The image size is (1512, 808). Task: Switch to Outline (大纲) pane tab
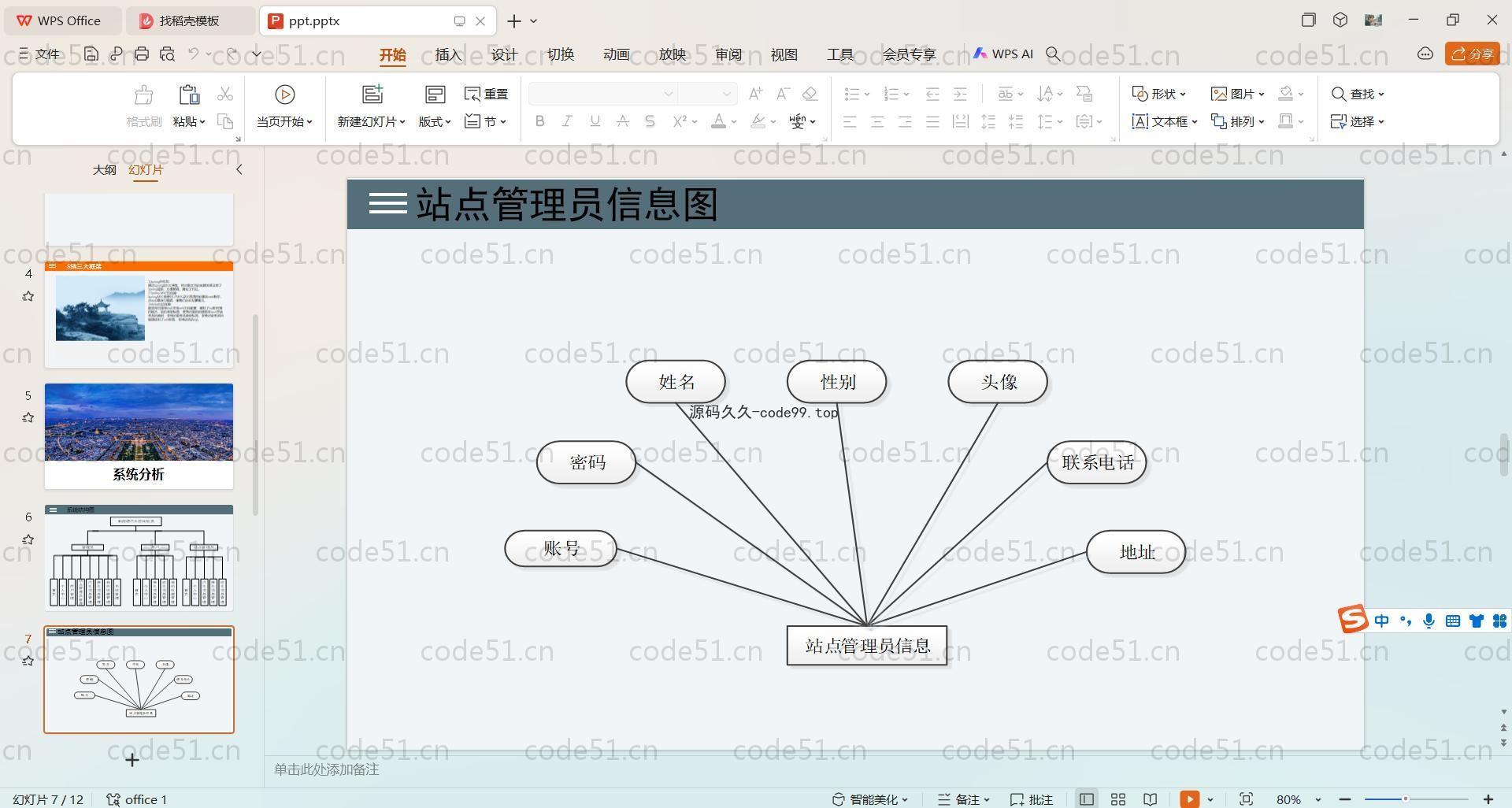pyautogui.click(x=104, y=169)
